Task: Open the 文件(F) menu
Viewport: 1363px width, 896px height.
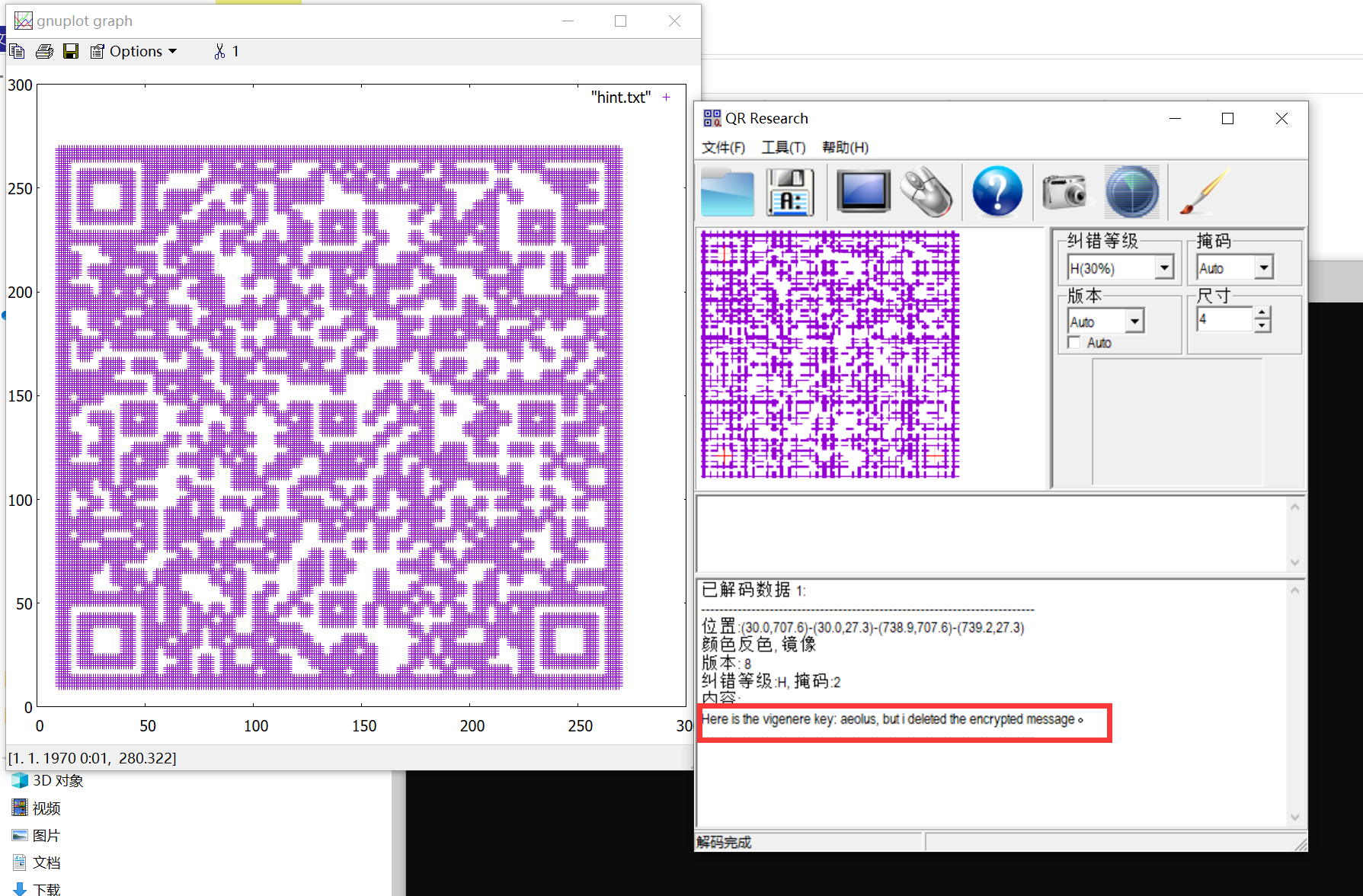Action: (x=723, y=147)
